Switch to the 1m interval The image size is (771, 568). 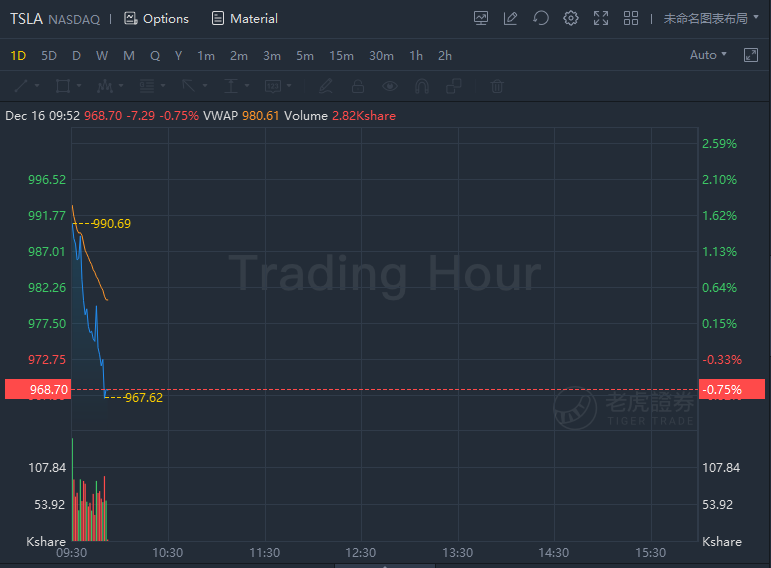[x=206, y=56]
